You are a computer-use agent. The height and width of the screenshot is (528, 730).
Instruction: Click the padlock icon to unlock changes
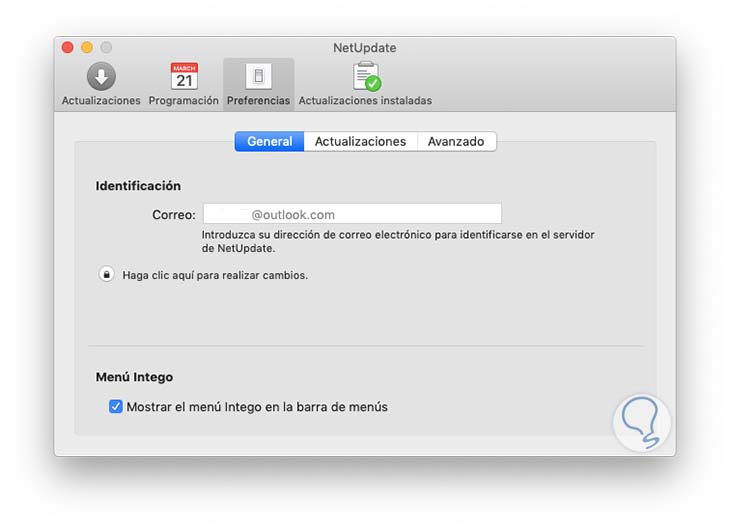(x=107, y=274)
